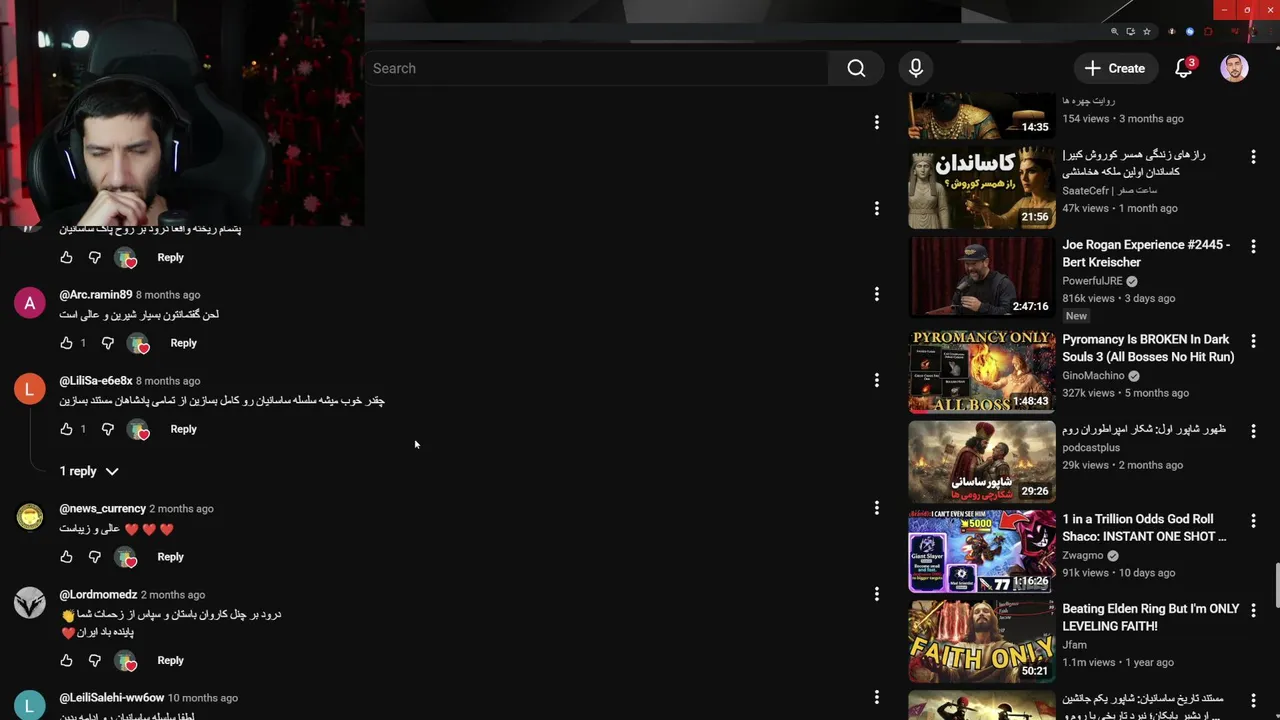The image size is (1280, 720).
Task: Open options menu for Pyromancy Is BROKEN video
Action: pos(1253,341)
